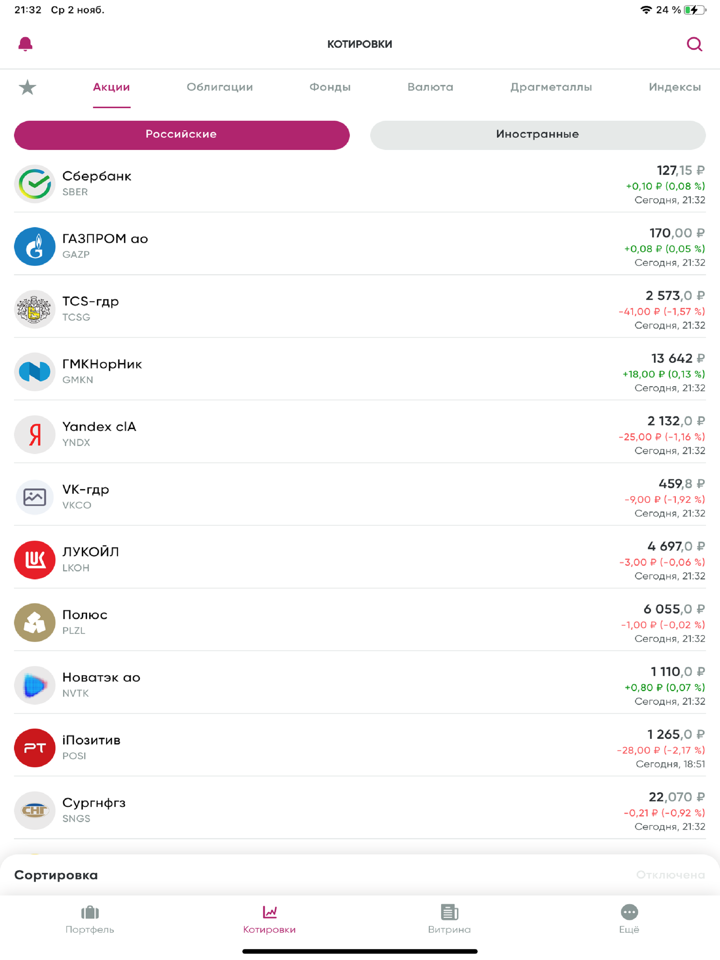Tap the Lukoil logo icon
Image resolution: width=720 pixels, height=960 pixels.
(x=35, y=559)
